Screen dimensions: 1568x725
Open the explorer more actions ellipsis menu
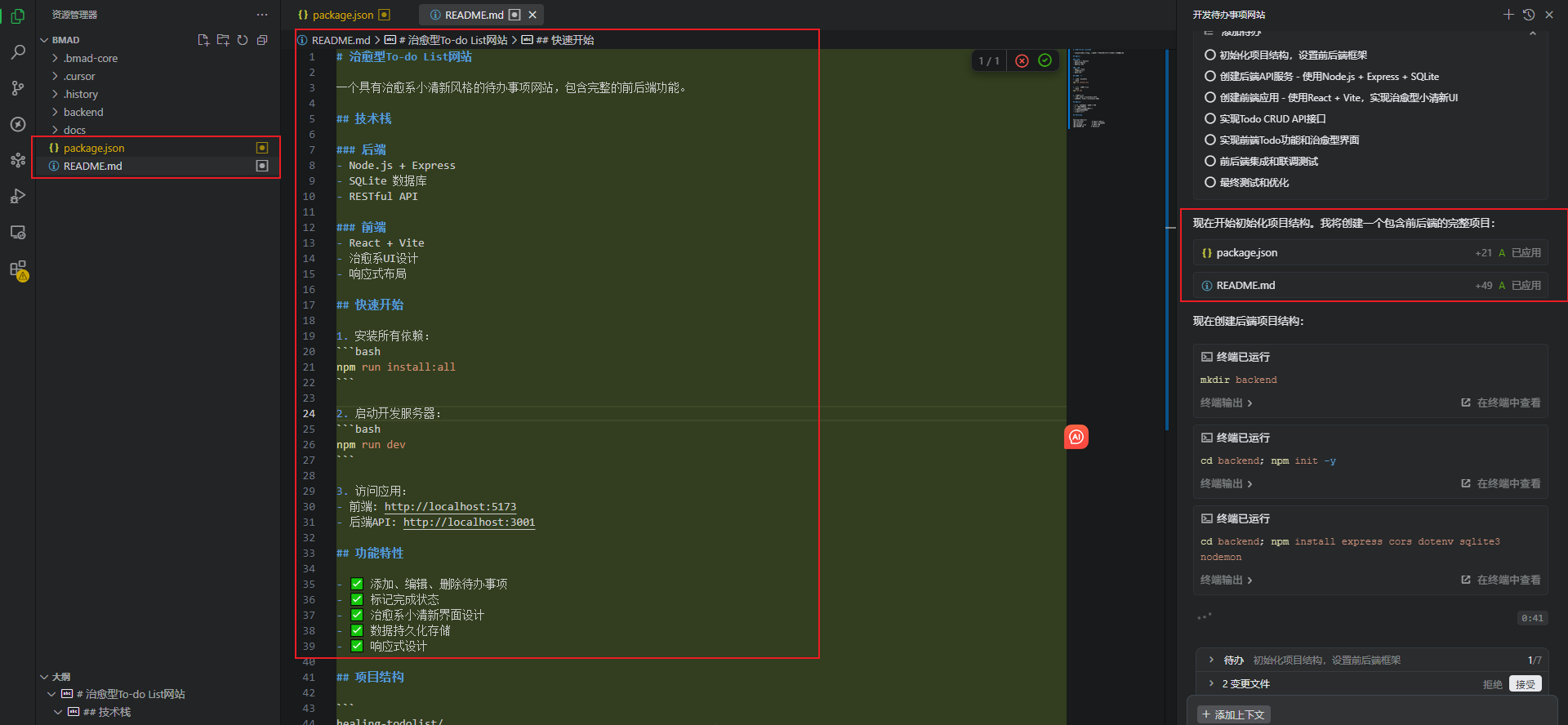pyautogui.click(x=262, y=15)
